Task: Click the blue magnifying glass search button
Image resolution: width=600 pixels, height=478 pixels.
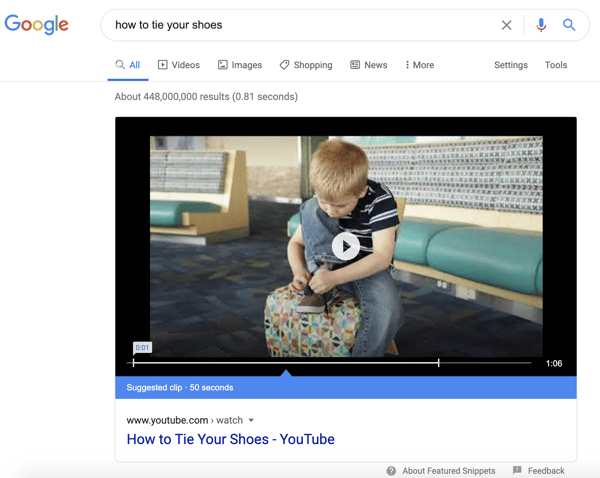Action: pos(569,25)
